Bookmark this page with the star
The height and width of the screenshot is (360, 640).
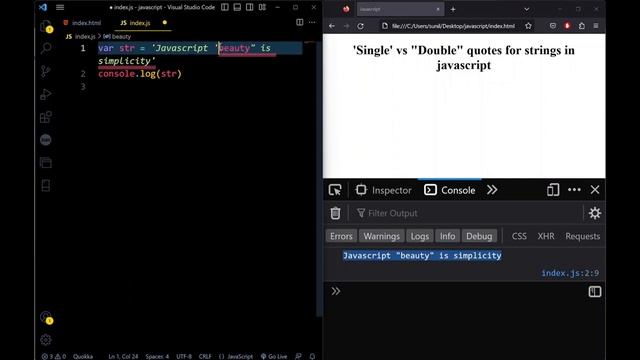[x=528, y=26]
